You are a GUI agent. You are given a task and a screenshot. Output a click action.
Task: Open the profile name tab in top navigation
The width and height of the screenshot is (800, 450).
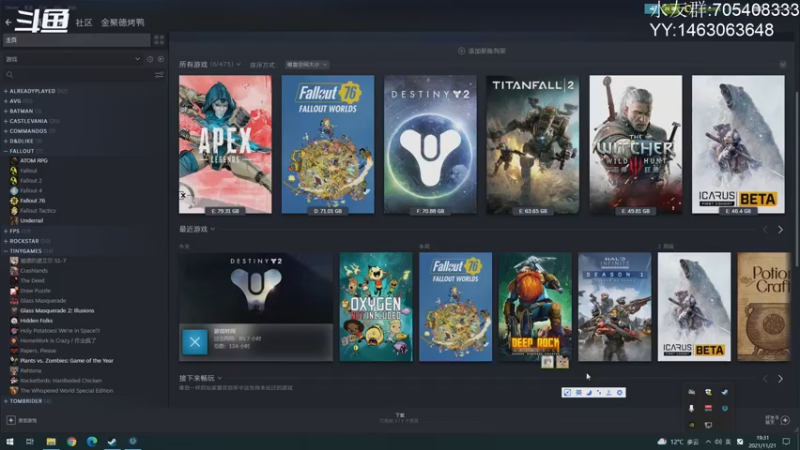click(122, 22)
